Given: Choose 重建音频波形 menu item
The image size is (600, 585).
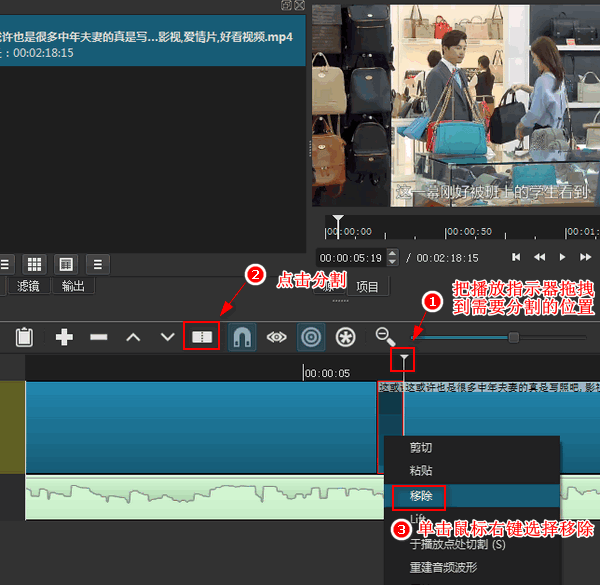Looking at the screenshot, I should (x=472, y=567).
